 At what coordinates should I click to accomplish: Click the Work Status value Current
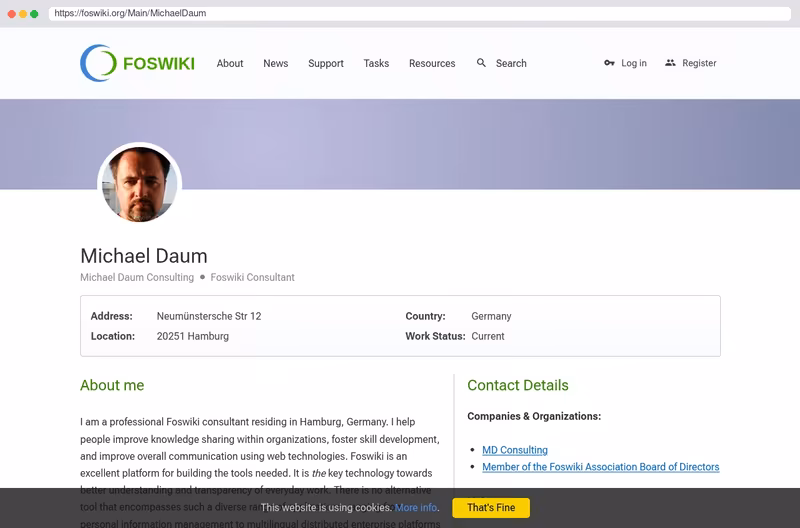tap(488, 336)
